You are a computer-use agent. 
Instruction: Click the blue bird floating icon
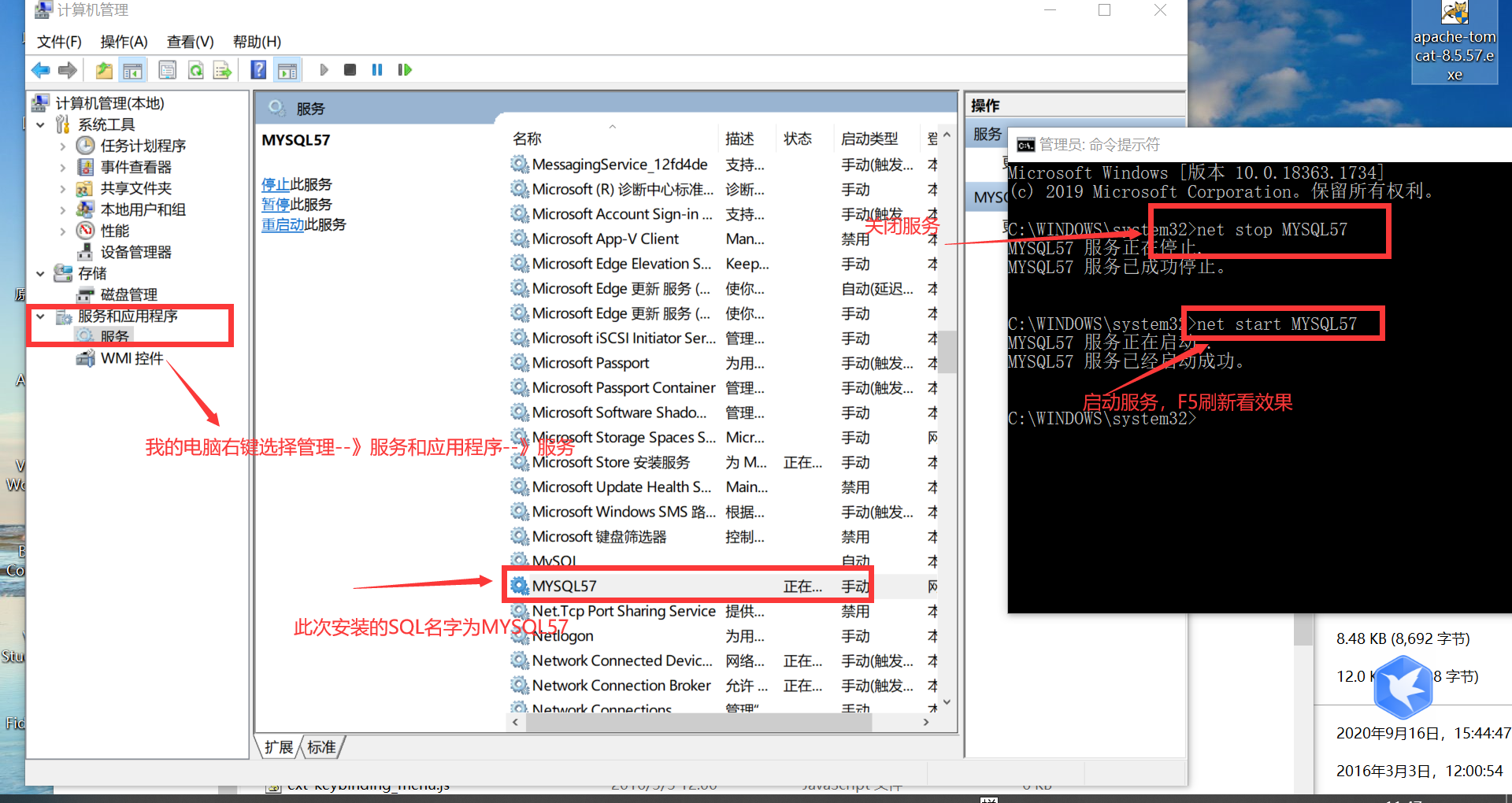pos(1403,687)
